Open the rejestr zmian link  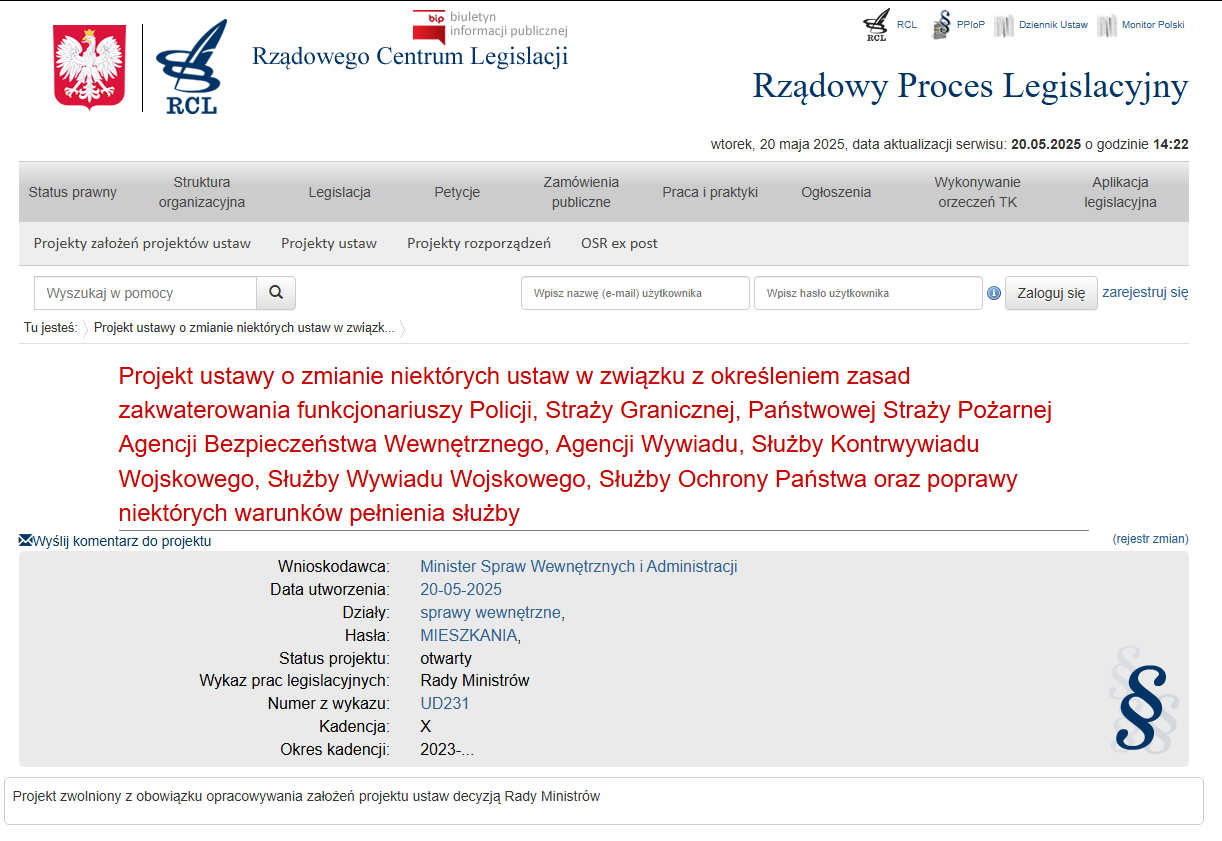click(x=1151, y=539)
